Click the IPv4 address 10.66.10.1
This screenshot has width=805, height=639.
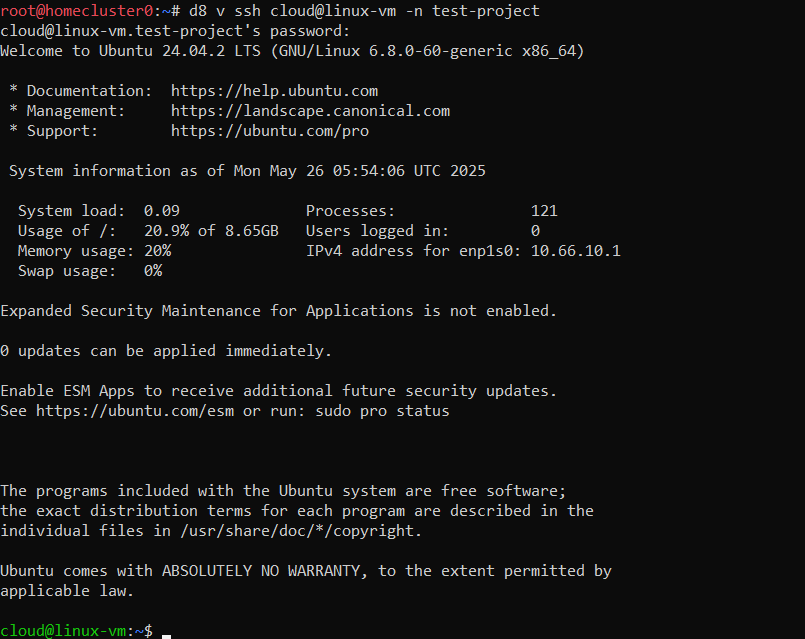coord(575,251)
